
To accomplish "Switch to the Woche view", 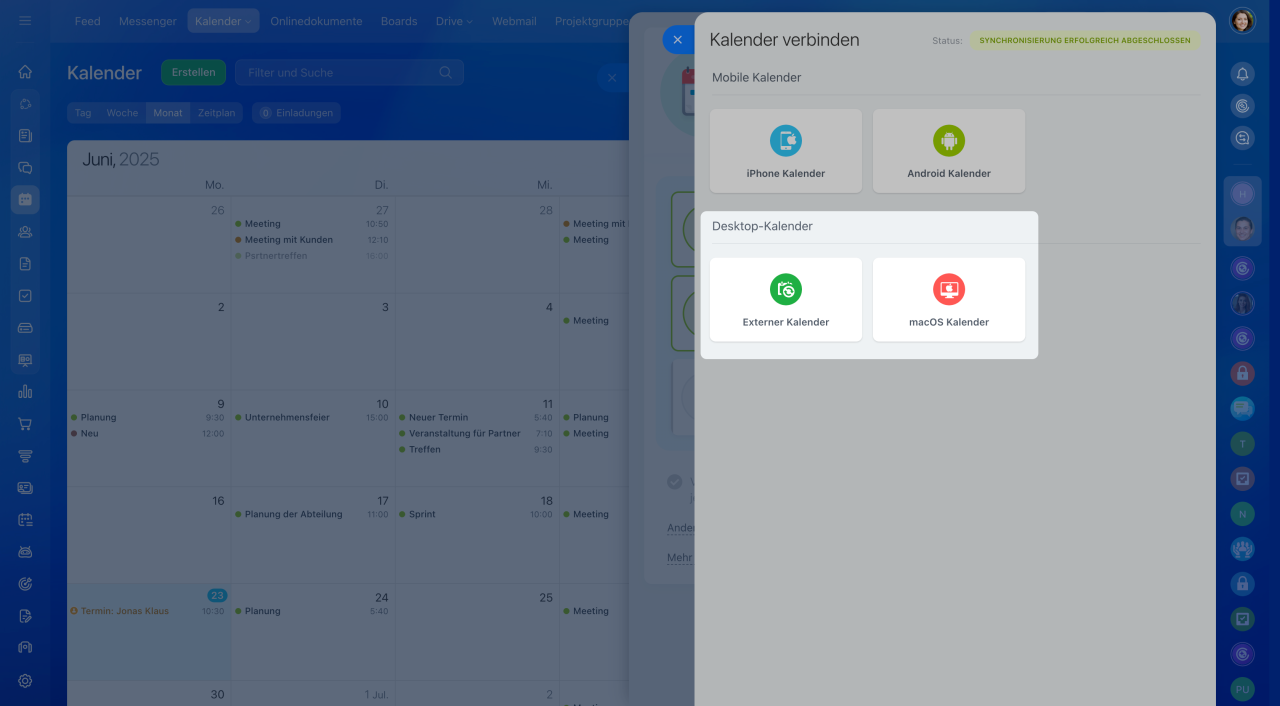I will click(122, 113).
